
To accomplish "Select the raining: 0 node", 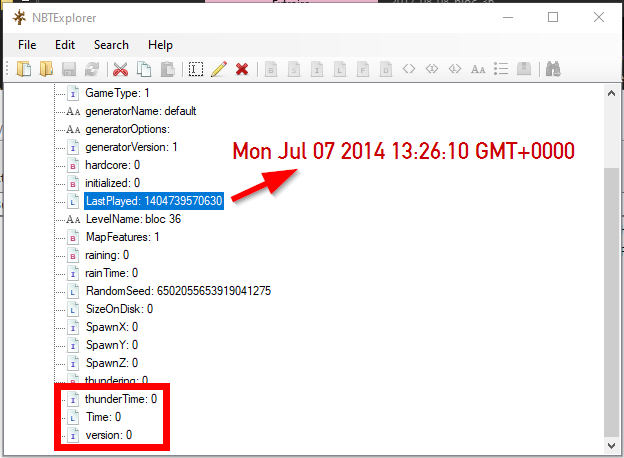I will pyautogui.click(x=107, y=255).
